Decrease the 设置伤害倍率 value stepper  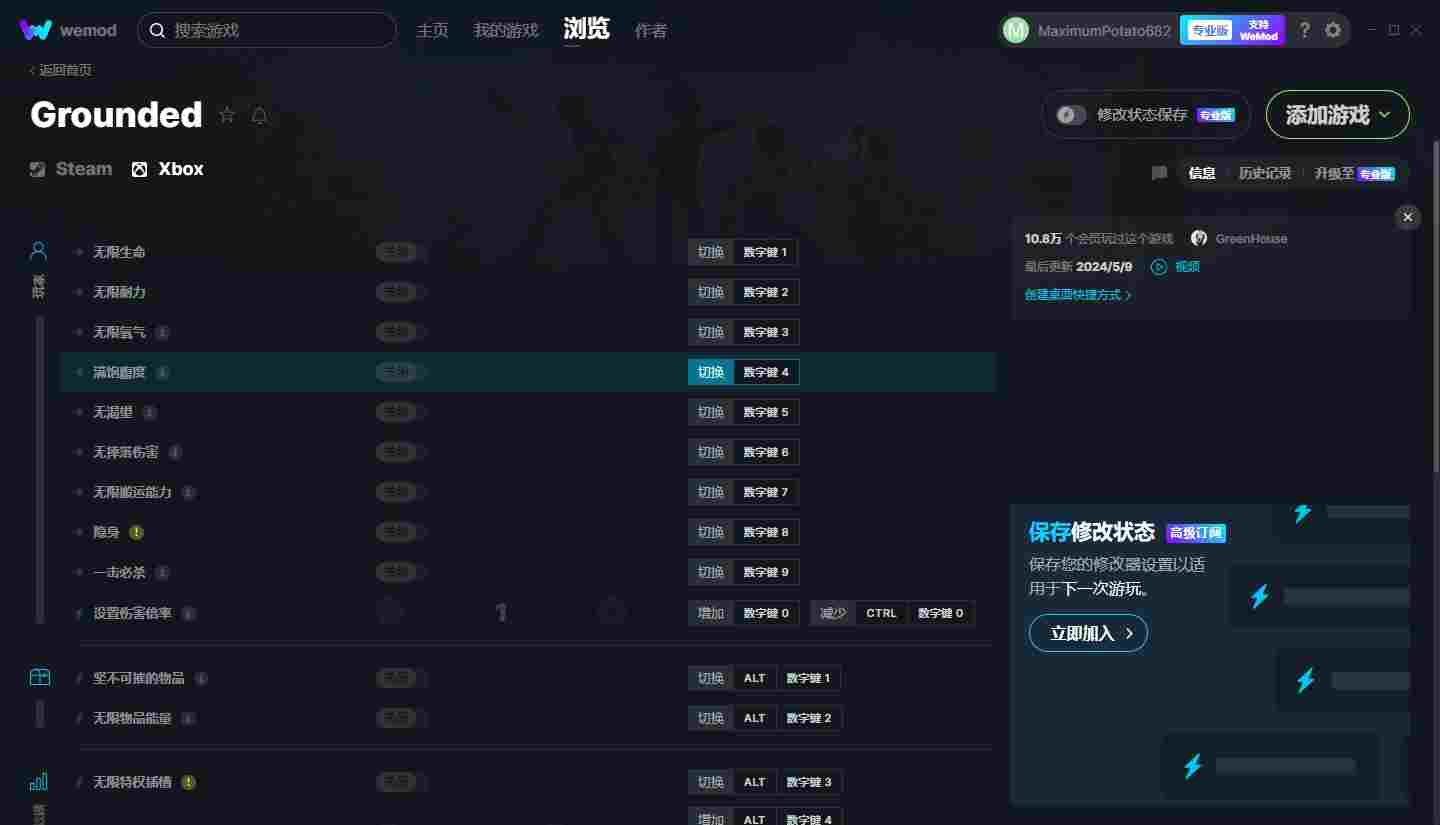click(x=390, y=612)
